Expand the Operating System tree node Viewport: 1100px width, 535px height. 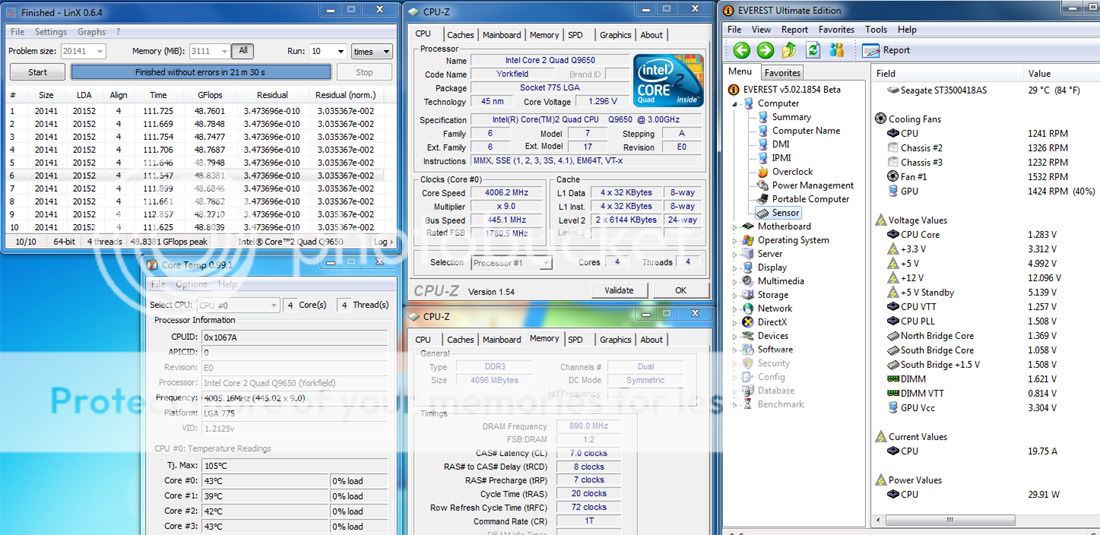(735, 241)
